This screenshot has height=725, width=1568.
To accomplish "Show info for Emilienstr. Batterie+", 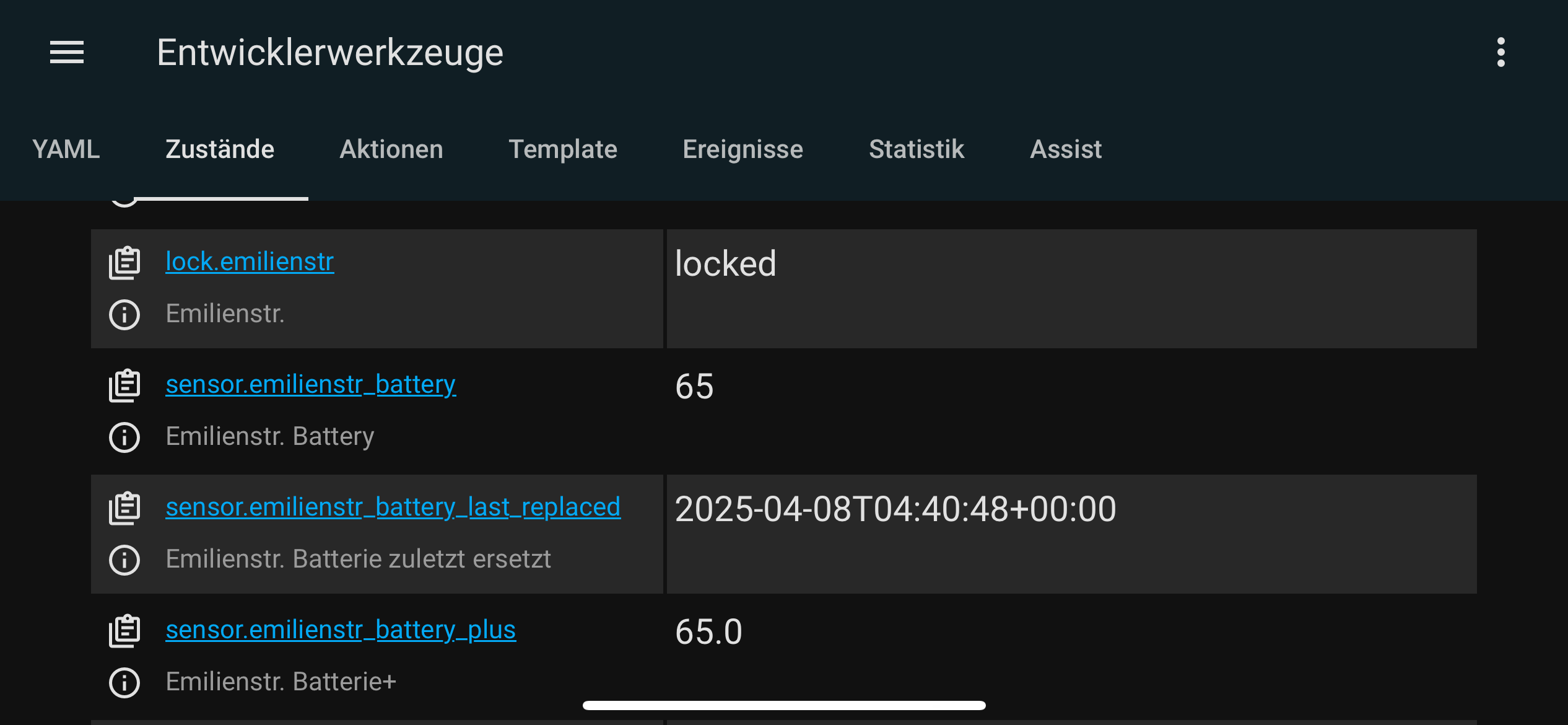I will 124,683.
